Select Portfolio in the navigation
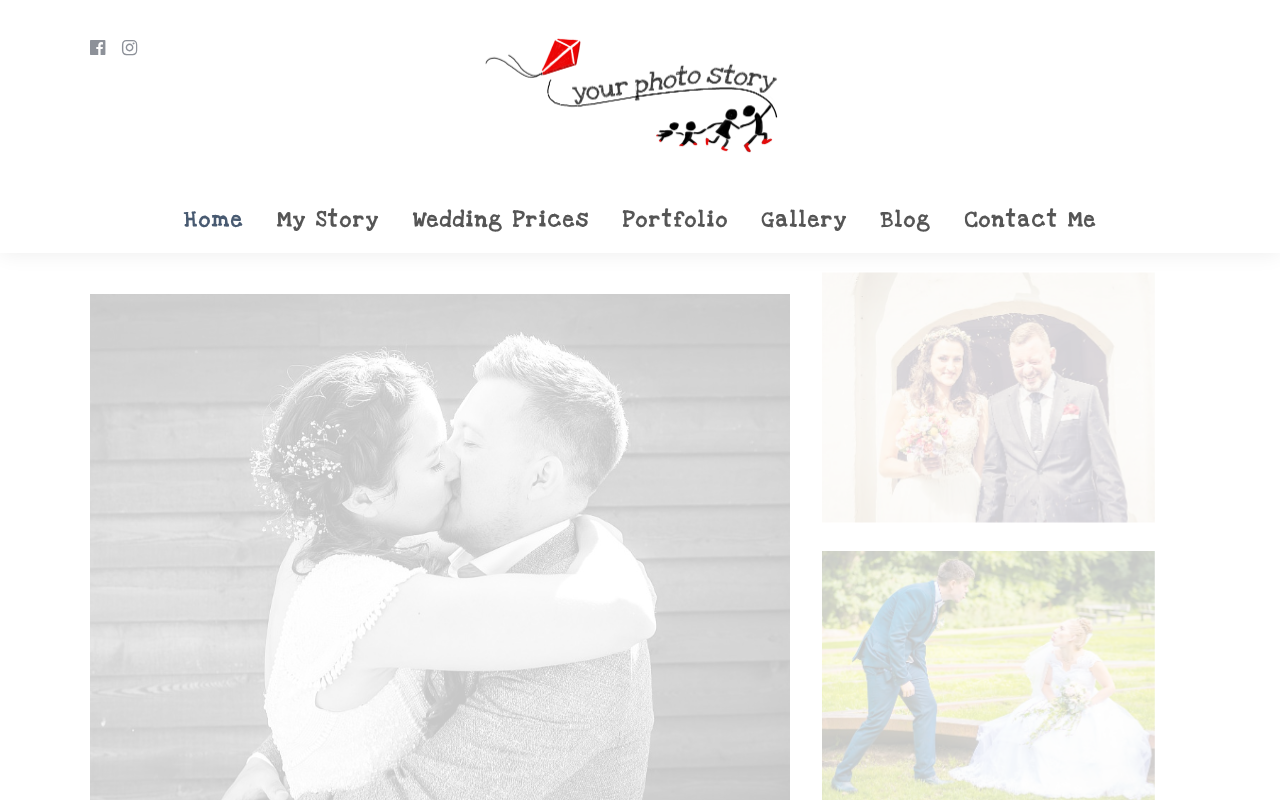 pyautogui.click(x=675, y=220)
